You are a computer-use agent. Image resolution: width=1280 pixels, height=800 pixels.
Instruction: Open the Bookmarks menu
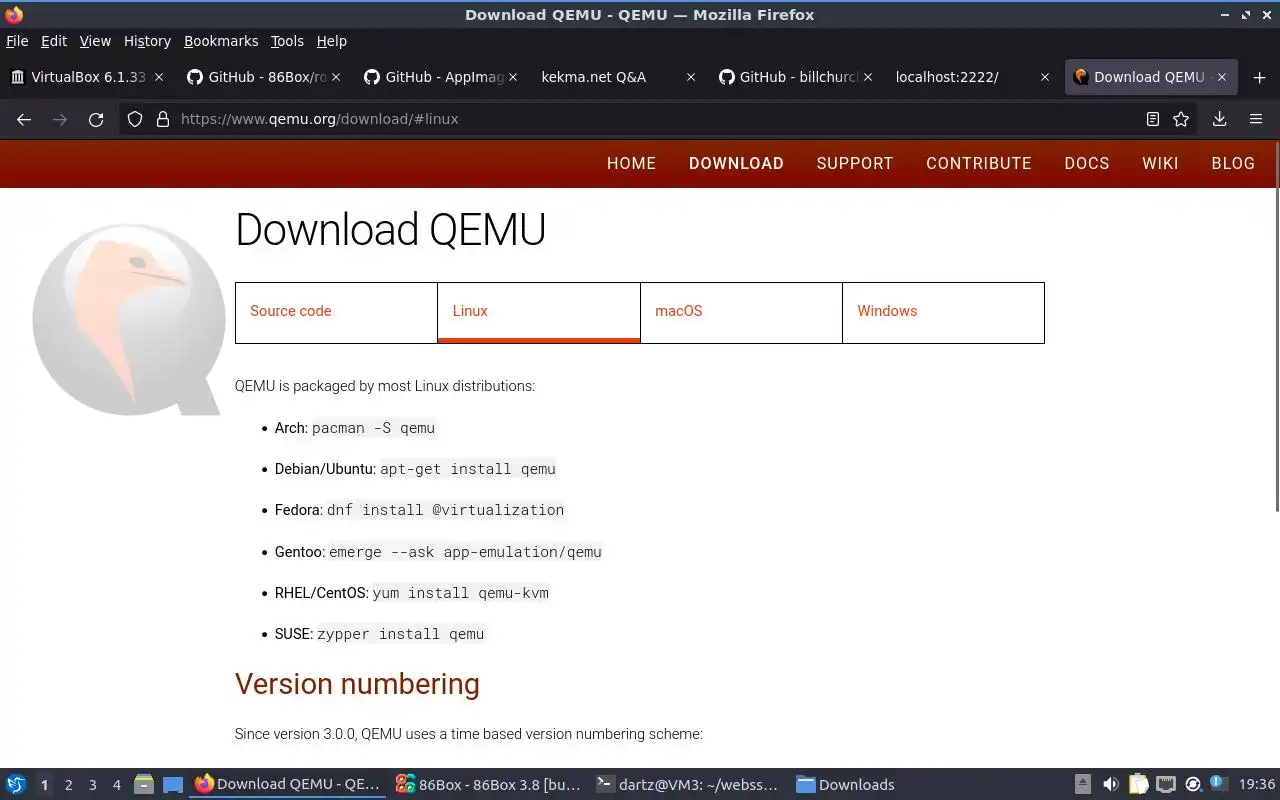coord(221,41)
